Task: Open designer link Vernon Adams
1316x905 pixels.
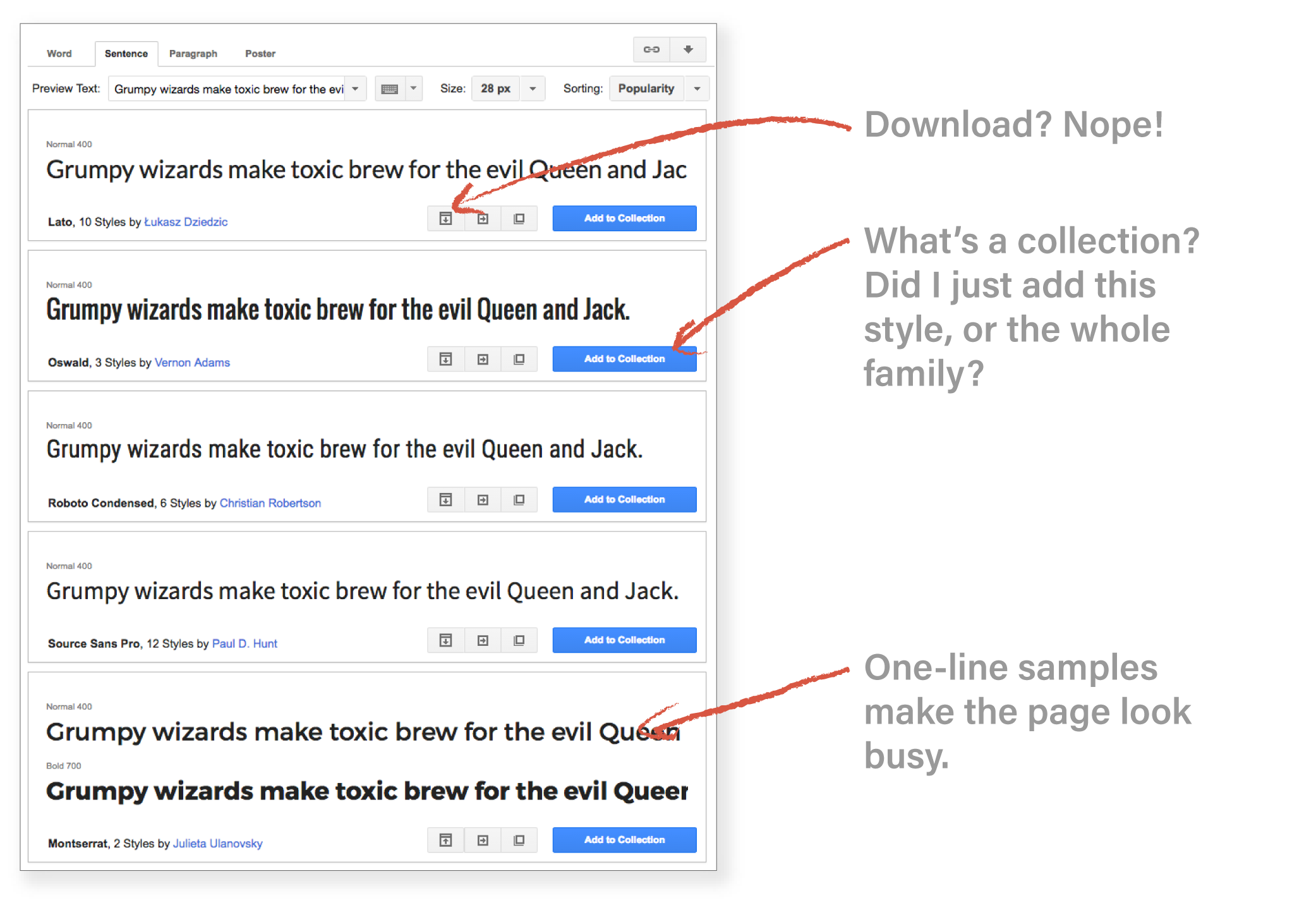Action: point(192,363)
